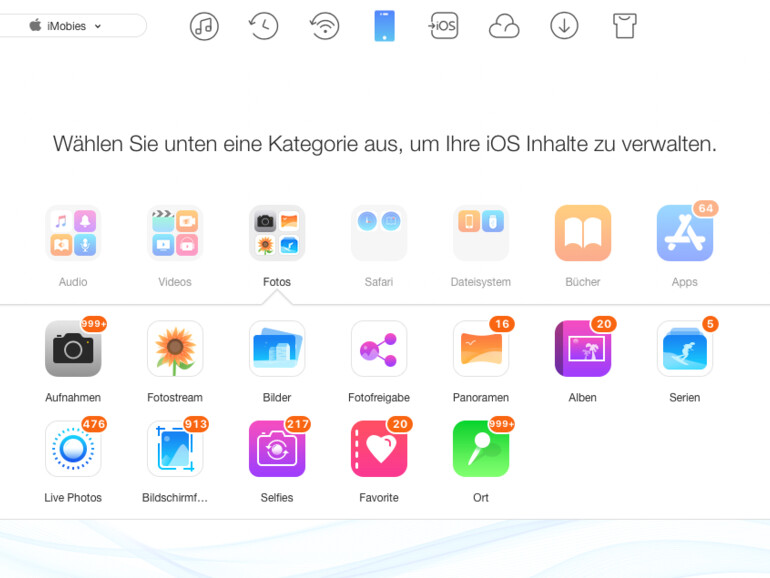Screen dimensions: 770x578
Task: Click the Live Photos label text
Action: click(73, 497)
